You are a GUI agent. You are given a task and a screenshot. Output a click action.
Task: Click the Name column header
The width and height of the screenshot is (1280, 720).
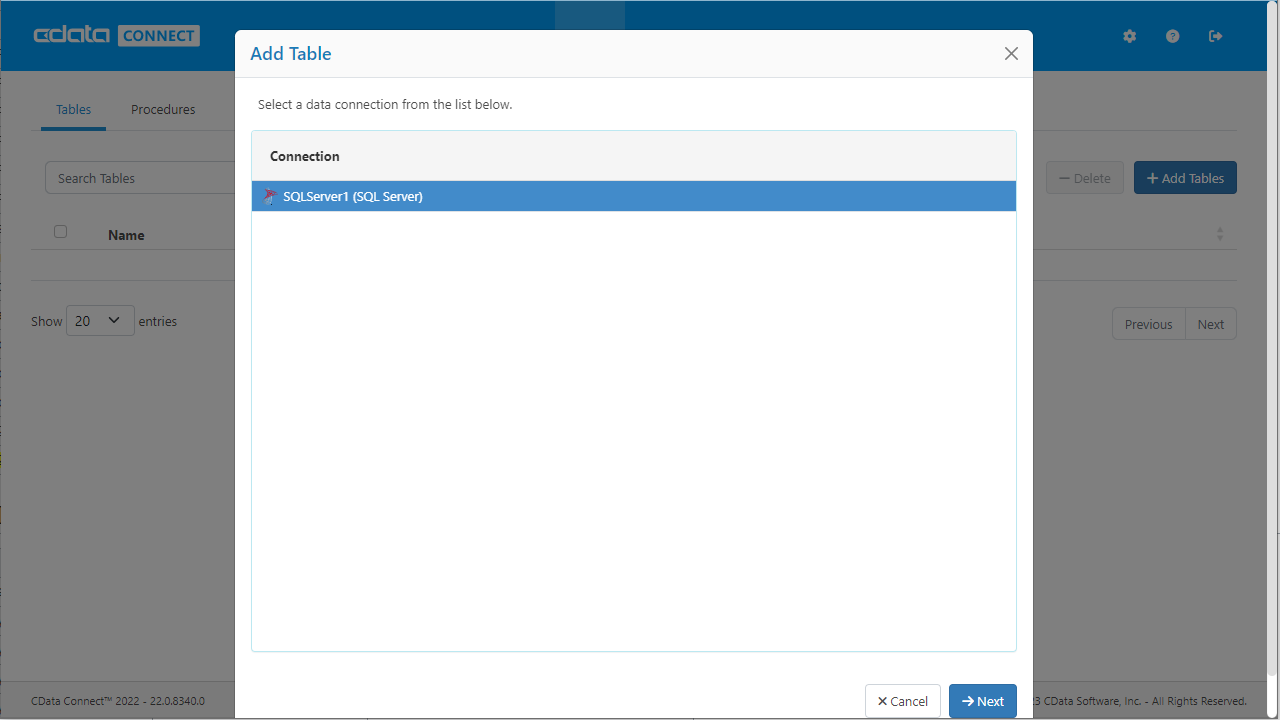tap(126, 235)
